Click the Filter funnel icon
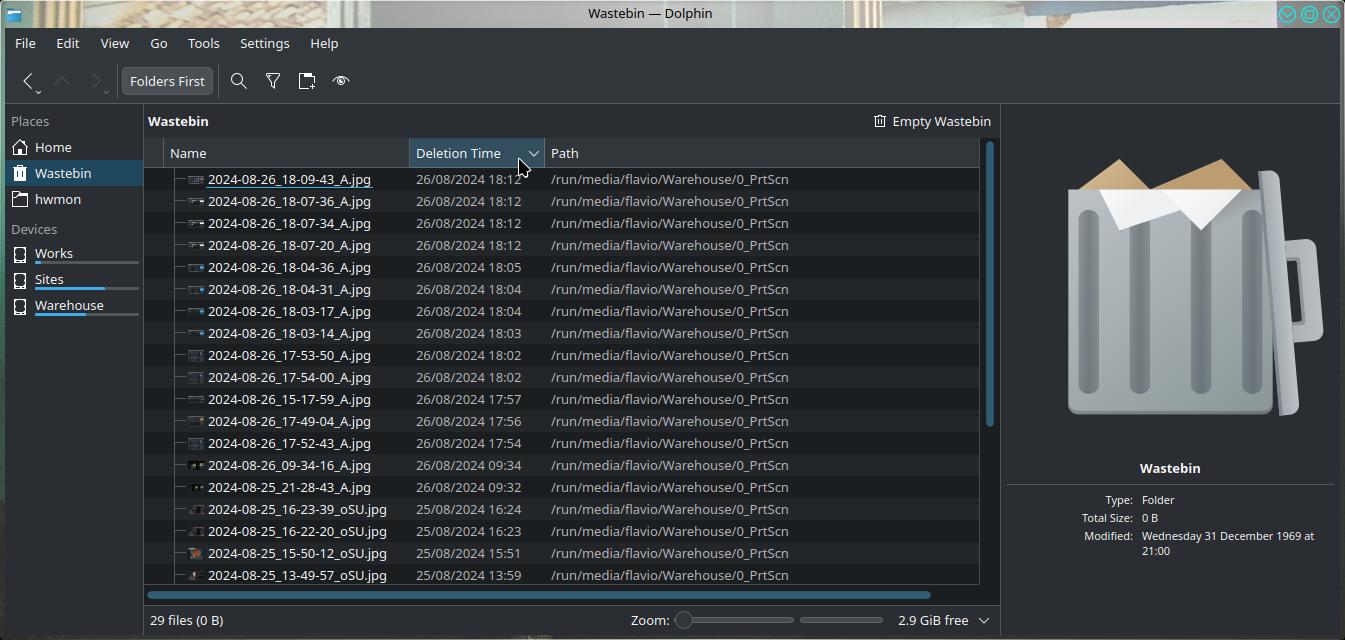Screen dimensions: 1345x640 [x=273, y=81]
